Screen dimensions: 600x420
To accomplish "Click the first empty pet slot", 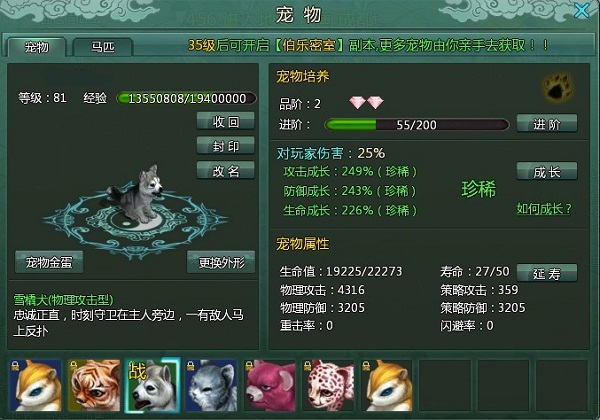I will (445, 385).
